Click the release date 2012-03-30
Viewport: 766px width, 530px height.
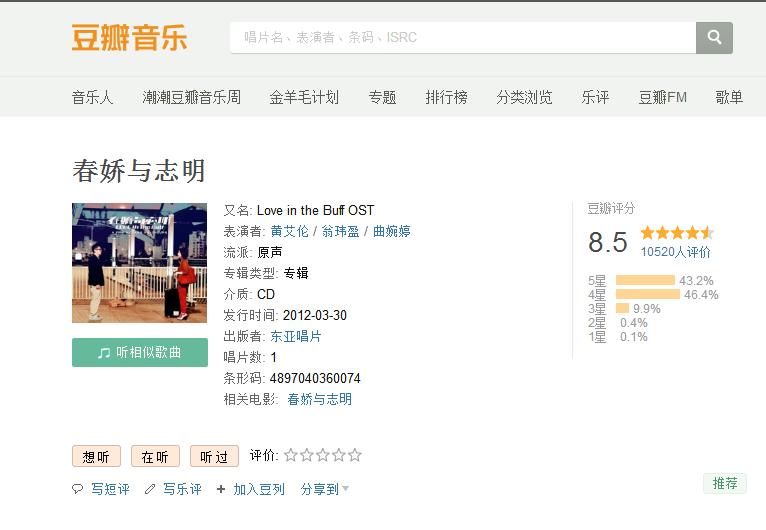(x=315, y=315)
